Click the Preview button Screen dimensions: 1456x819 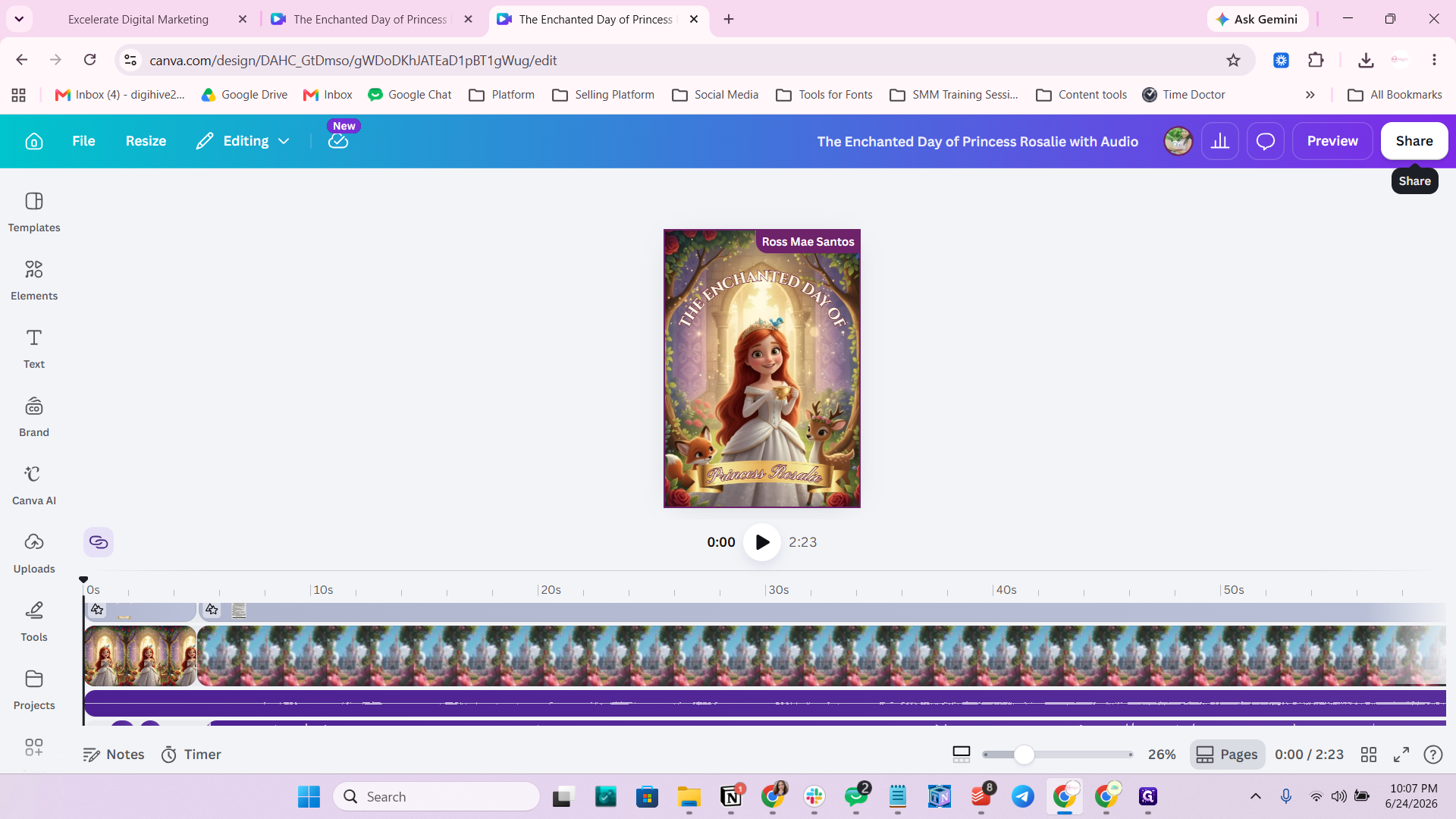tap(1332, 141)
